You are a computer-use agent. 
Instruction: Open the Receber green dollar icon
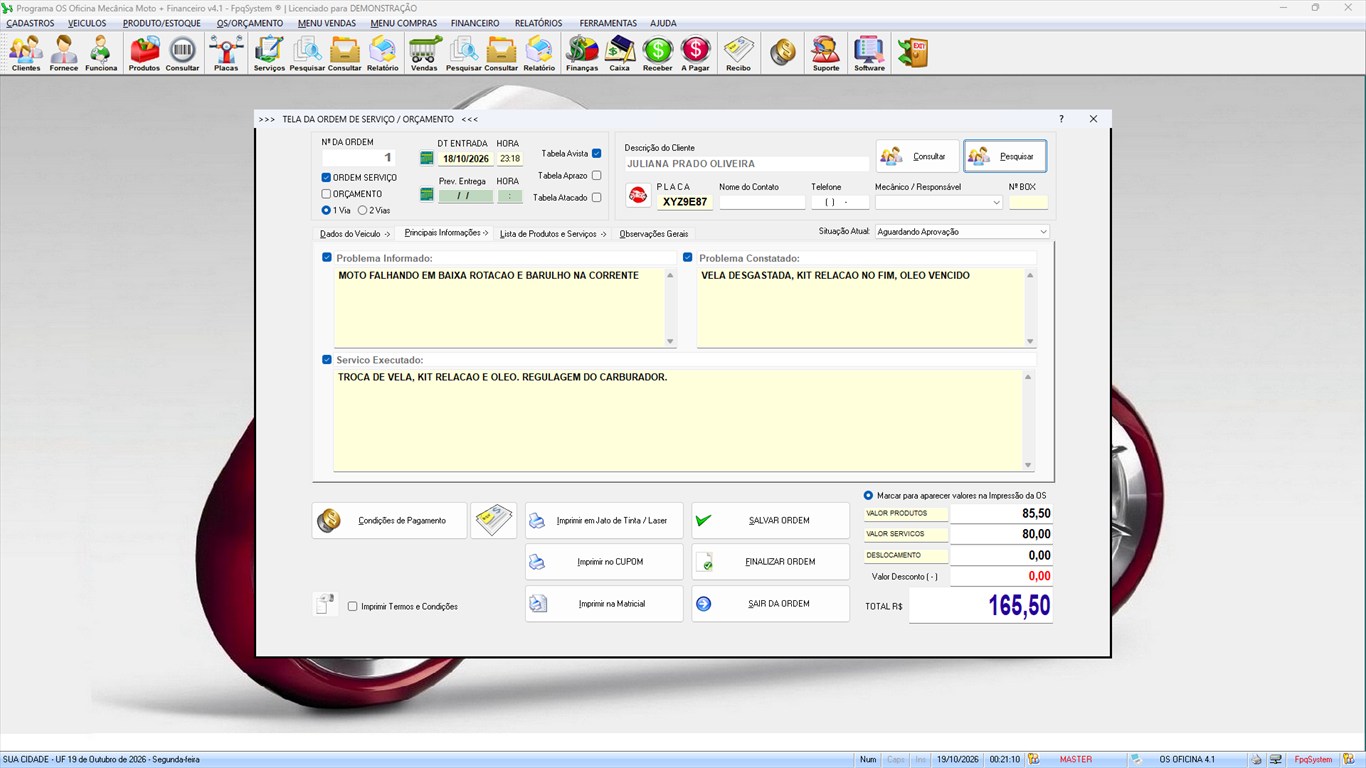point(658,53)
